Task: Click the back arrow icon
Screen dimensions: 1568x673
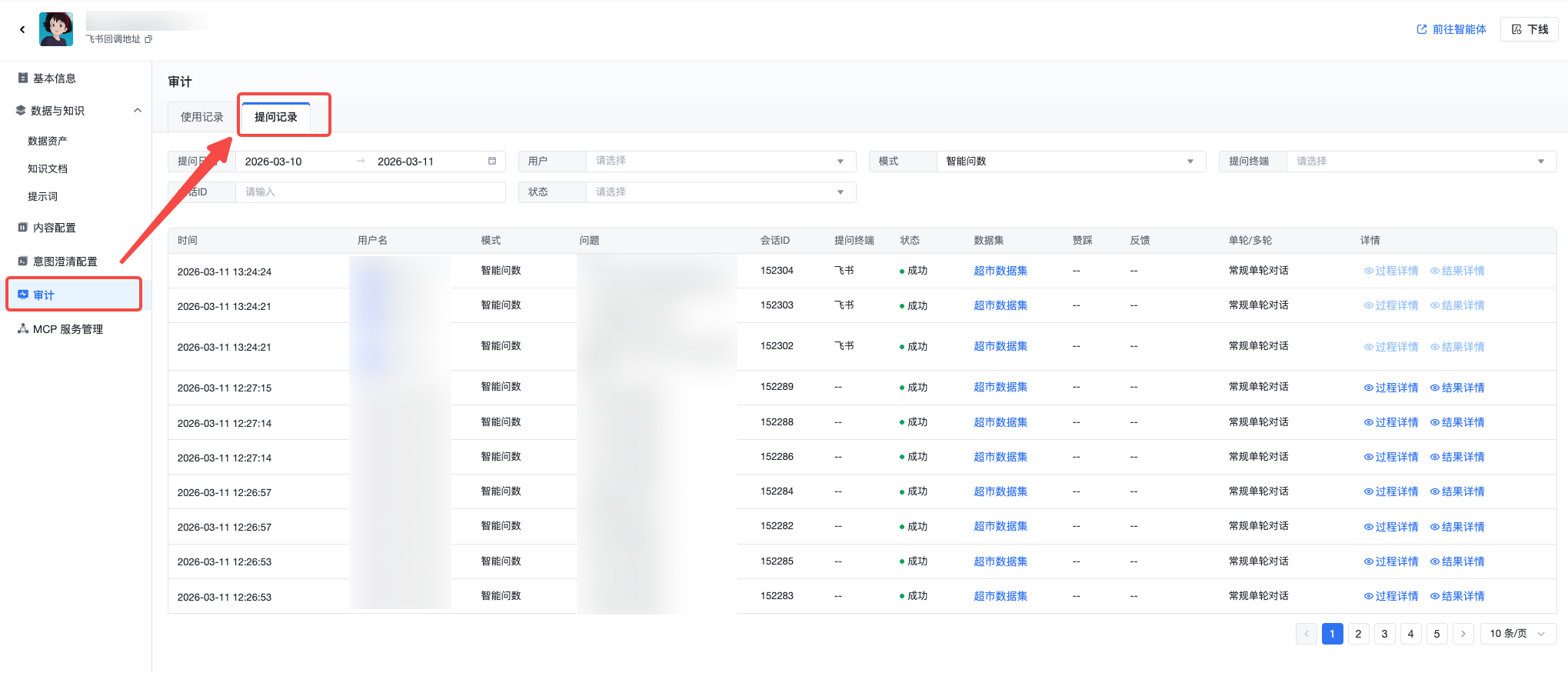Action: click(22, 29)
